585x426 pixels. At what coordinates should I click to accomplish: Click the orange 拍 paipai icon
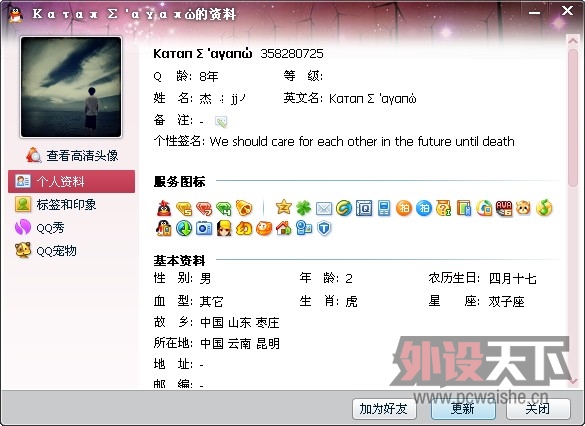click(x=404, y=208)
